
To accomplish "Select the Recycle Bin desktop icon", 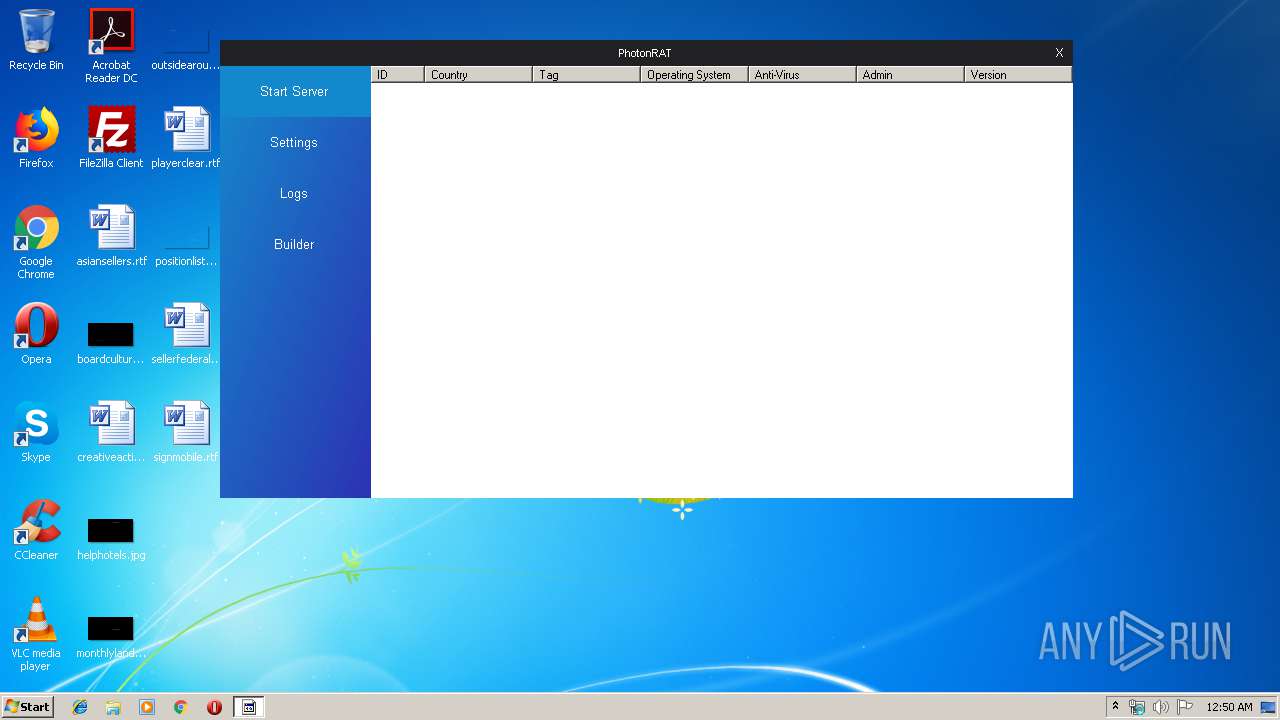I will (36, 41).
